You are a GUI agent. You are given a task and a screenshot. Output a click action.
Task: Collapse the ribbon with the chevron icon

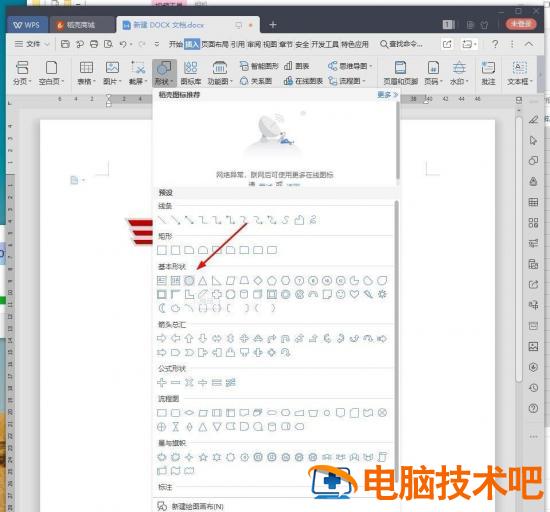pyautogui.click(x=529, y=44)
